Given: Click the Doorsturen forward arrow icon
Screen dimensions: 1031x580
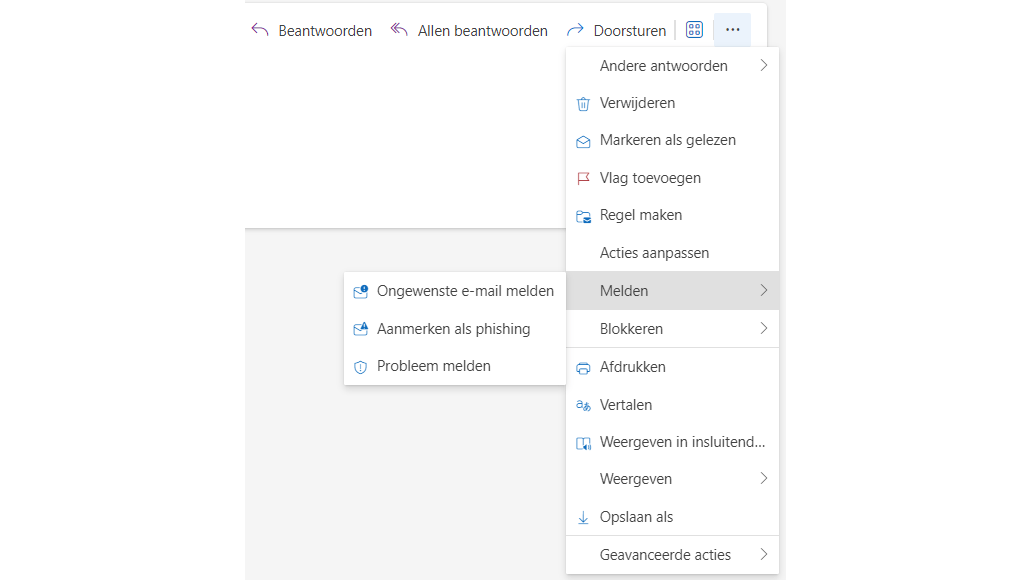Looking at the screenshot, I should point(575,30).
